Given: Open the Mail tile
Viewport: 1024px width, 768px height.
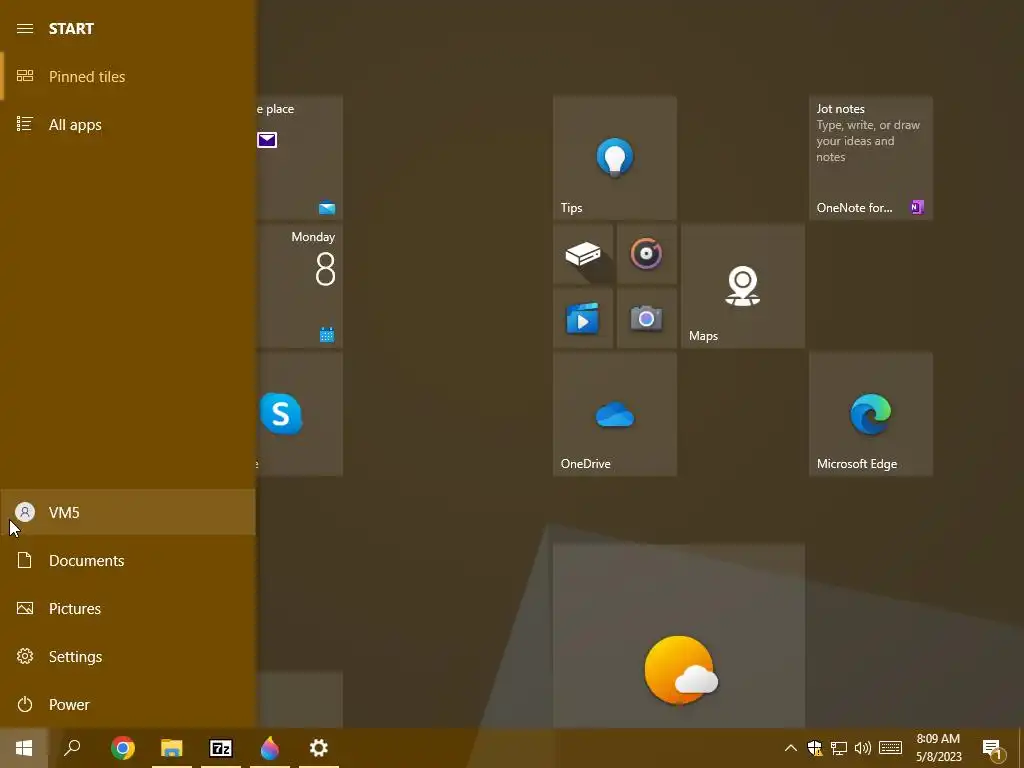Looking at the screenshot, I should click(x=300, y=157).
